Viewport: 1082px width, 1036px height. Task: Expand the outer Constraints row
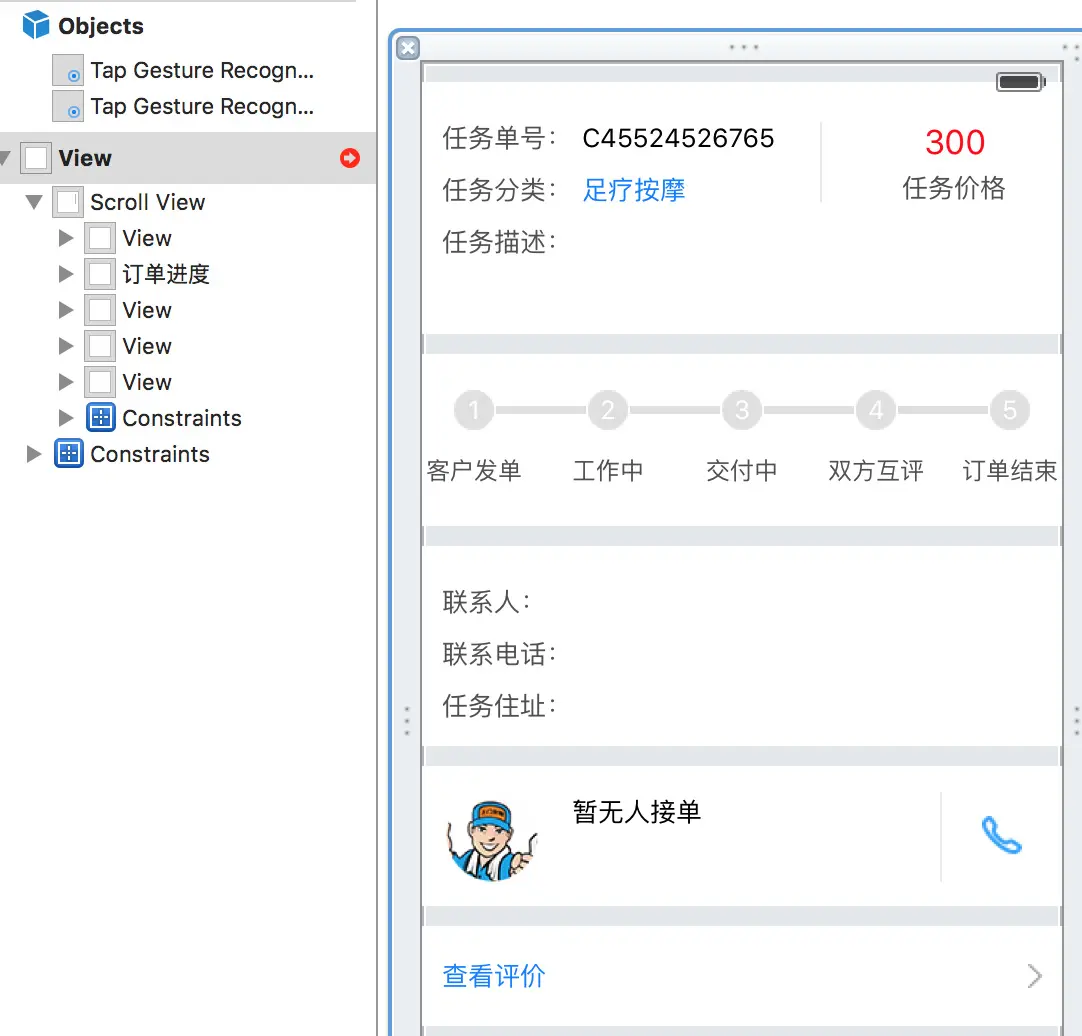tap(34, 453)
